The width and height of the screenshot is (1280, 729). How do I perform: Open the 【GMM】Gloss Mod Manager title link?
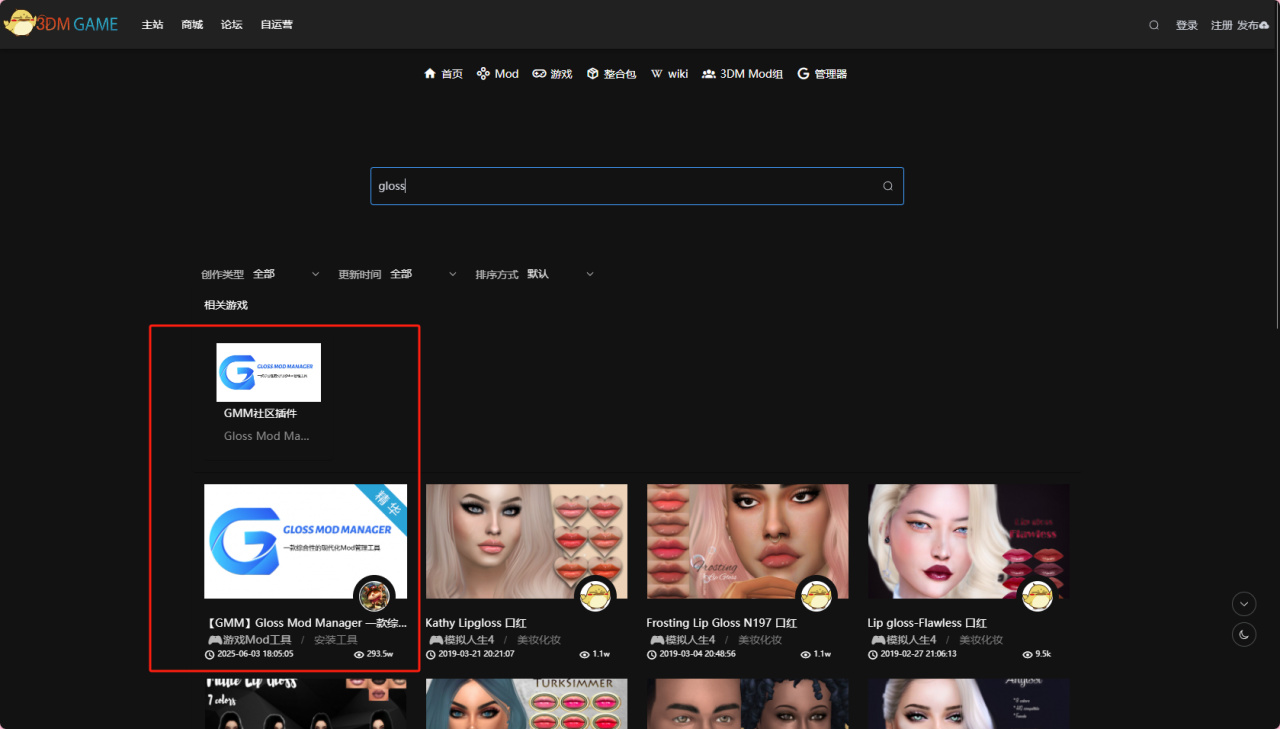pos(306,623)
